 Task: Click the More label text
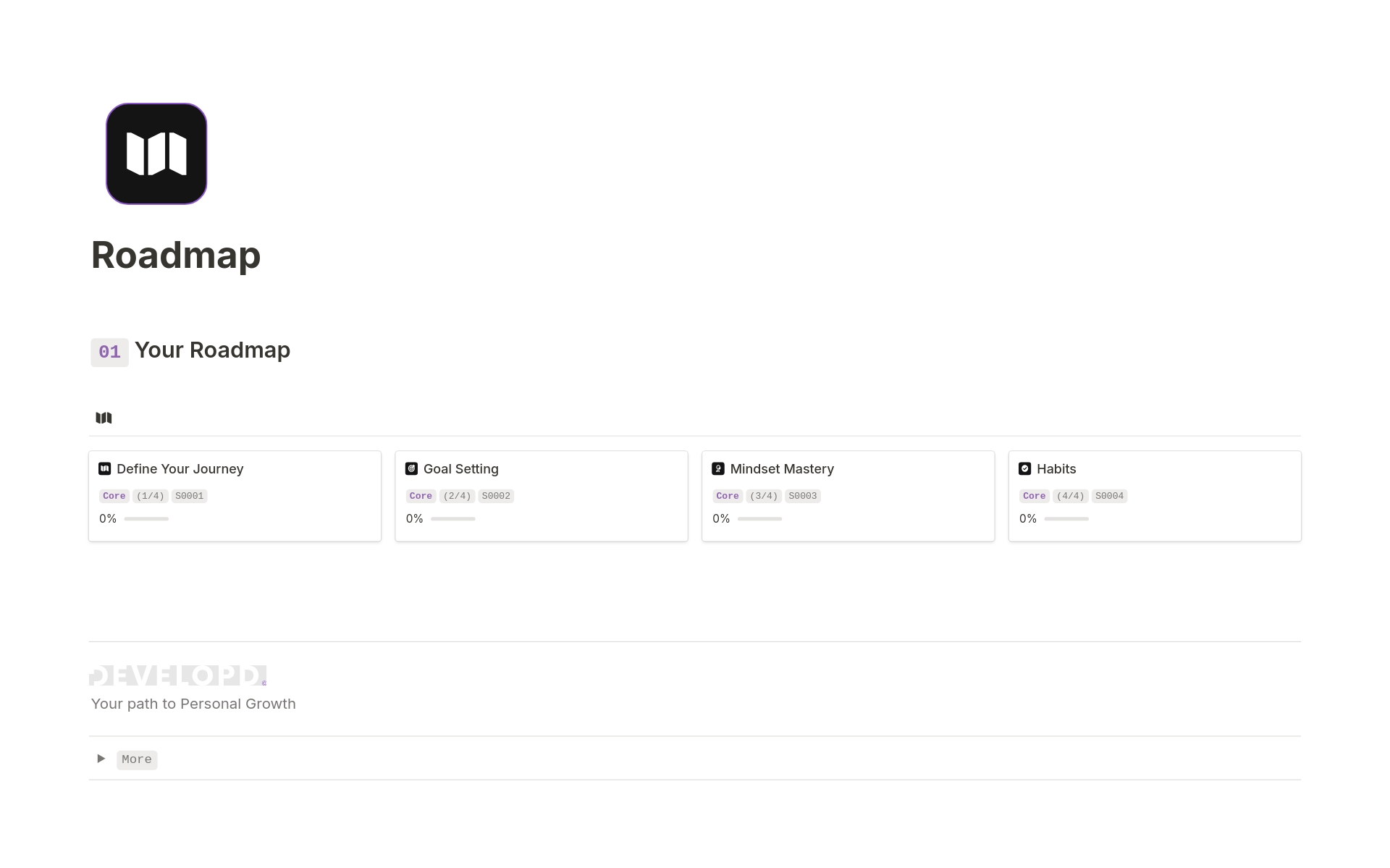137,759
